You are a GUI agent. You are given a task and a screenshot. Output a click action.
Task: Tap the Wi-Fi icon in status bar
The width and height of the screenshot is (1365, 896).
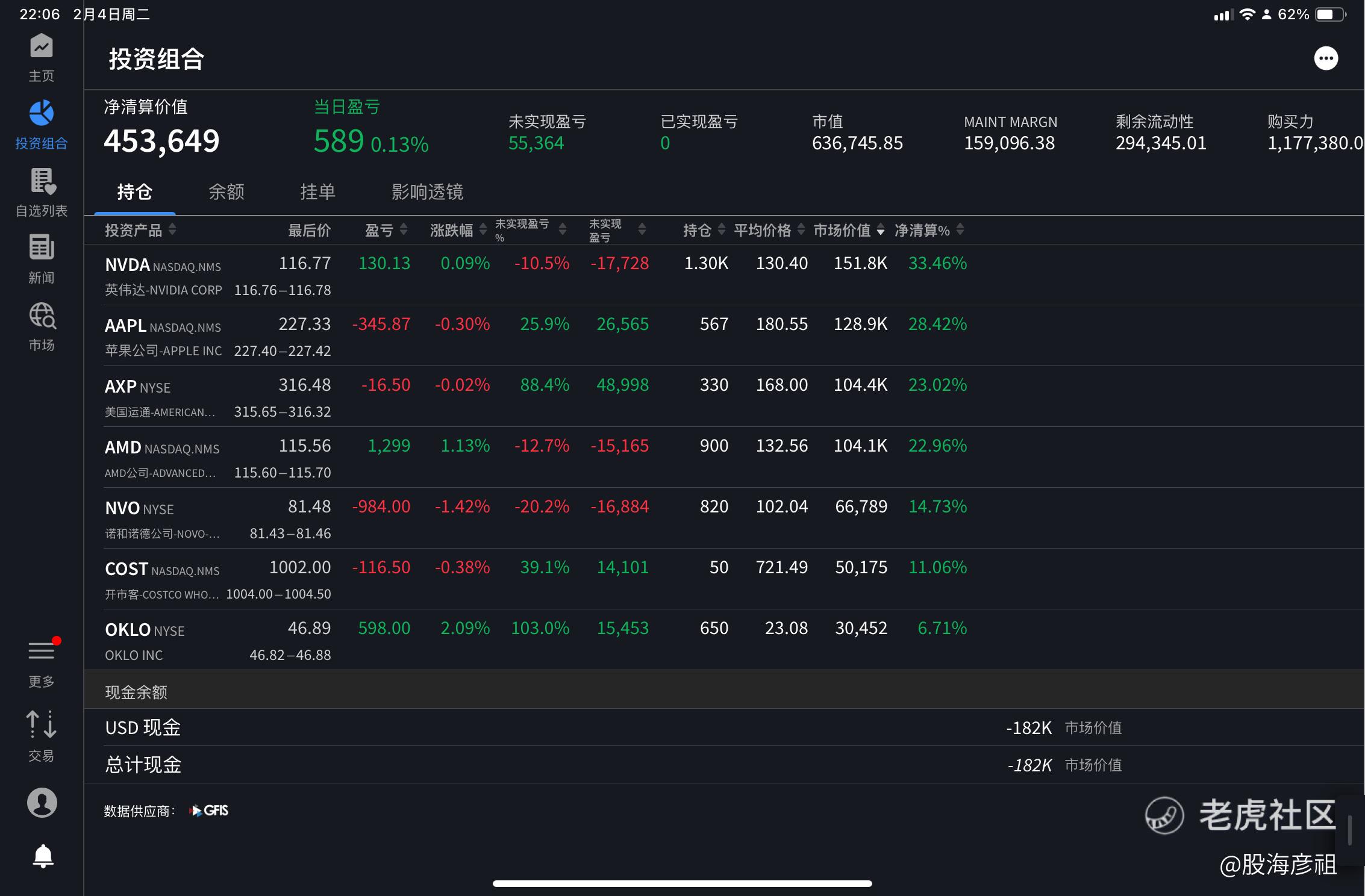pyautogui.click(x=1247, y=14)
